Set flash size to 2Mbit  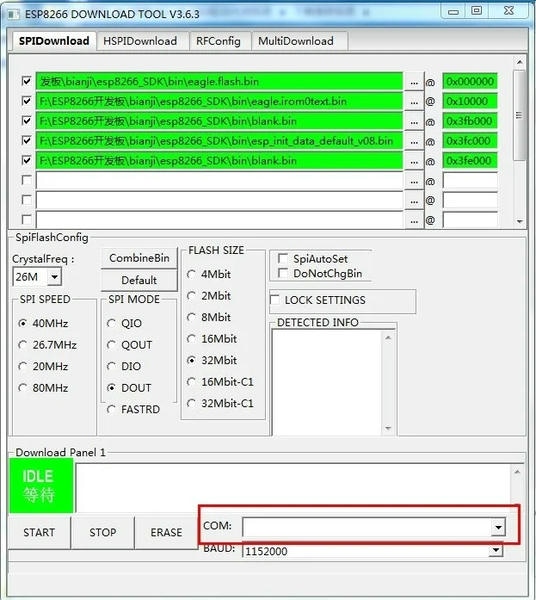[x=191, y=296]
